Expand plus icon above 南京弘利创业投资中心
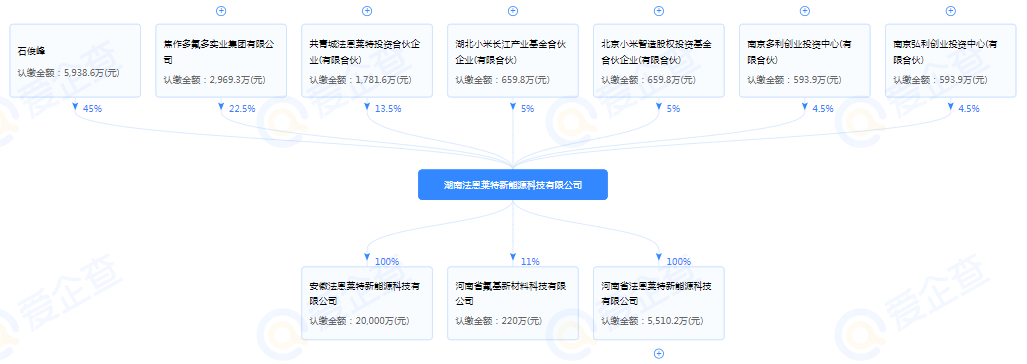The height and width of the screenshot is (364, 1027). click(x=951, y=10)
